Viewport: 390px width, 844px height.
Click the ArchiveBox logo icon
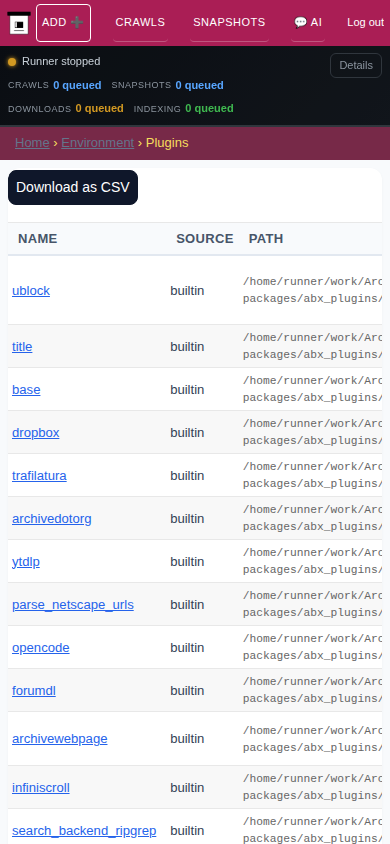[19, 23]
